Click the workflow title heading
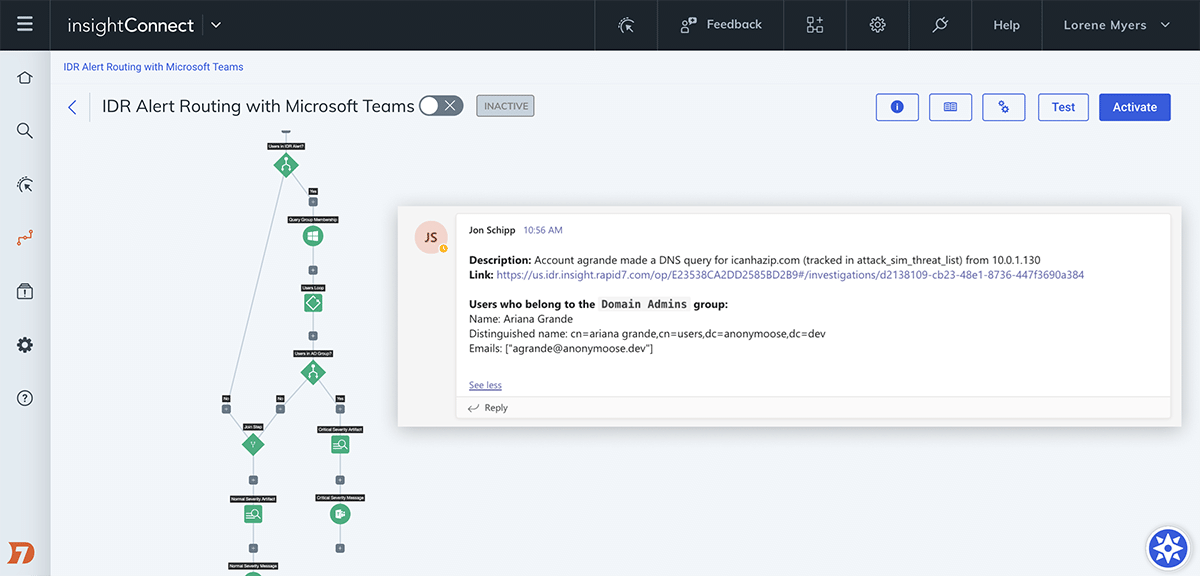1200x576 pixels. [258, 106]
